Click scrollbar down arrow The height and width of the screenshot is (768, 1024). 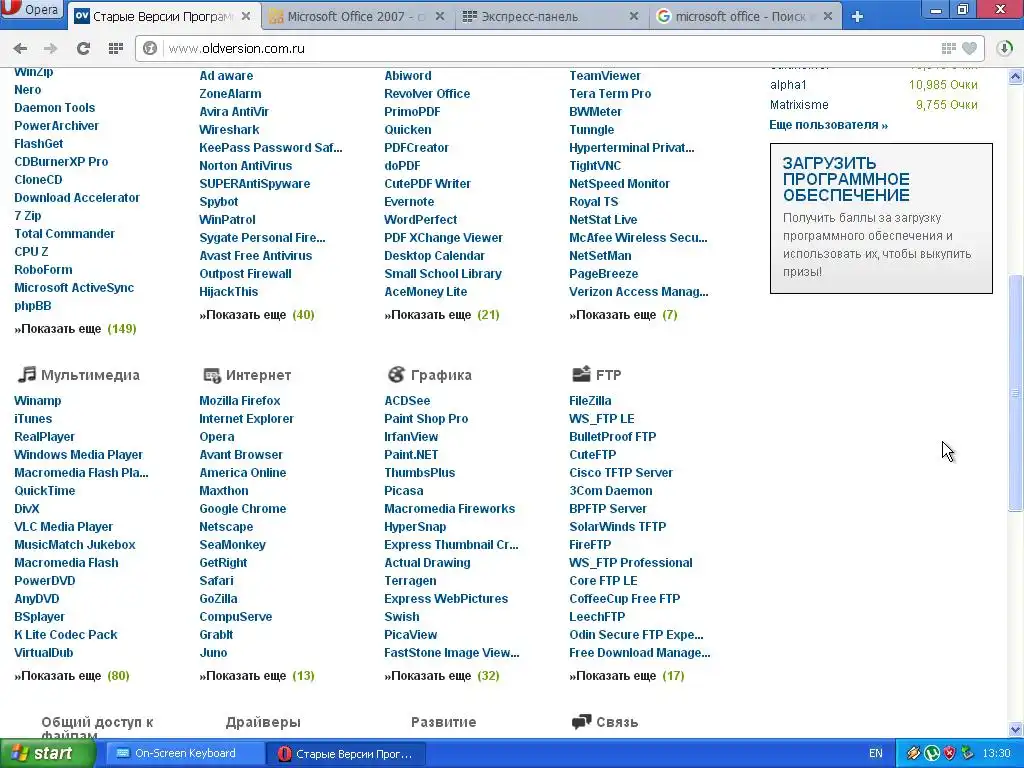tap(1016, 729)
